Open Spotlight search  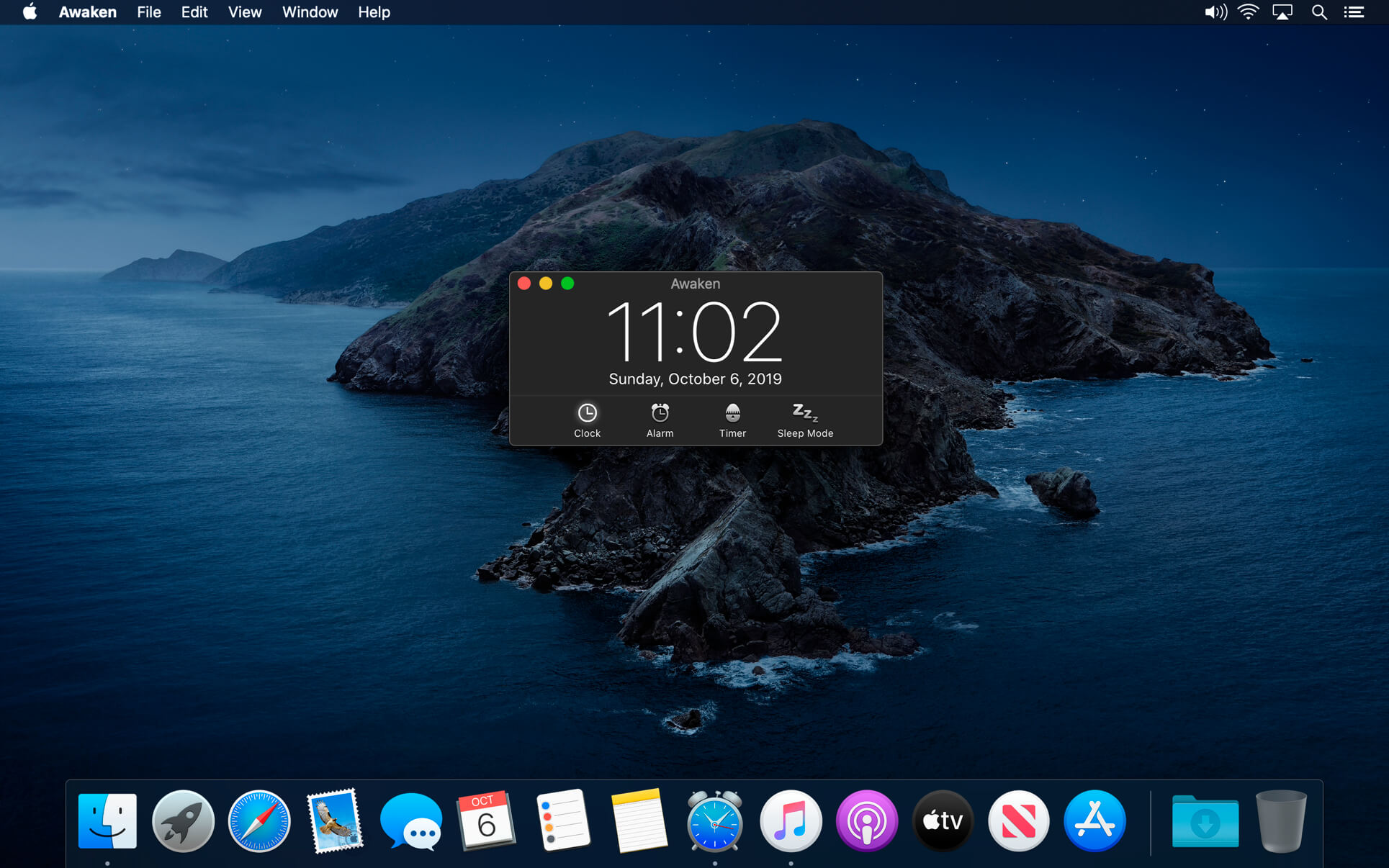pyautogui.click(x=1318, y=12)
